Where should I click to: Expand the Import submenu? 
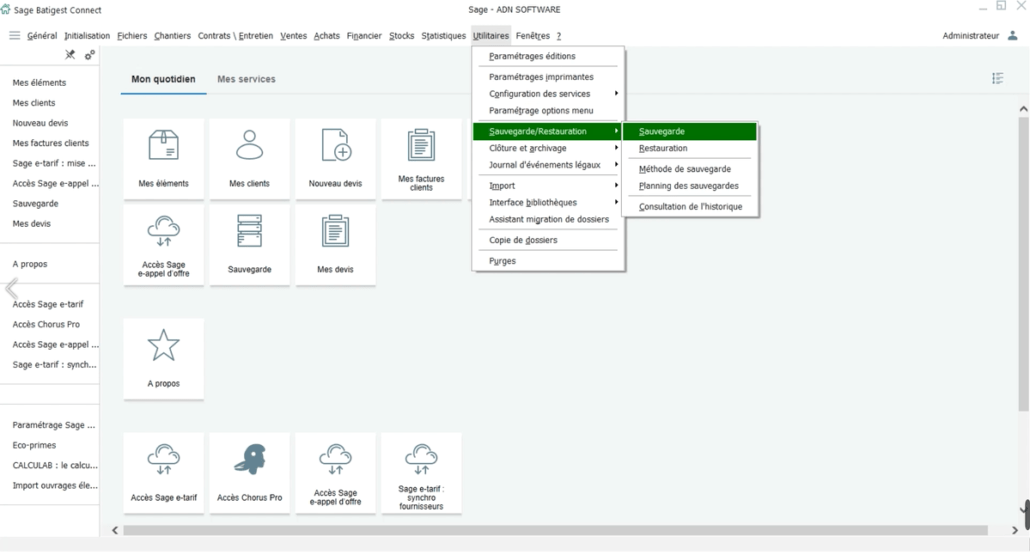pyautogui.click(x=548, y=186)
